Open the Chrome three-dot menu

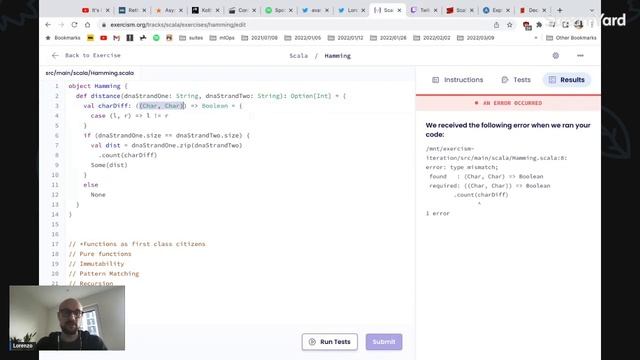(592, 25)
